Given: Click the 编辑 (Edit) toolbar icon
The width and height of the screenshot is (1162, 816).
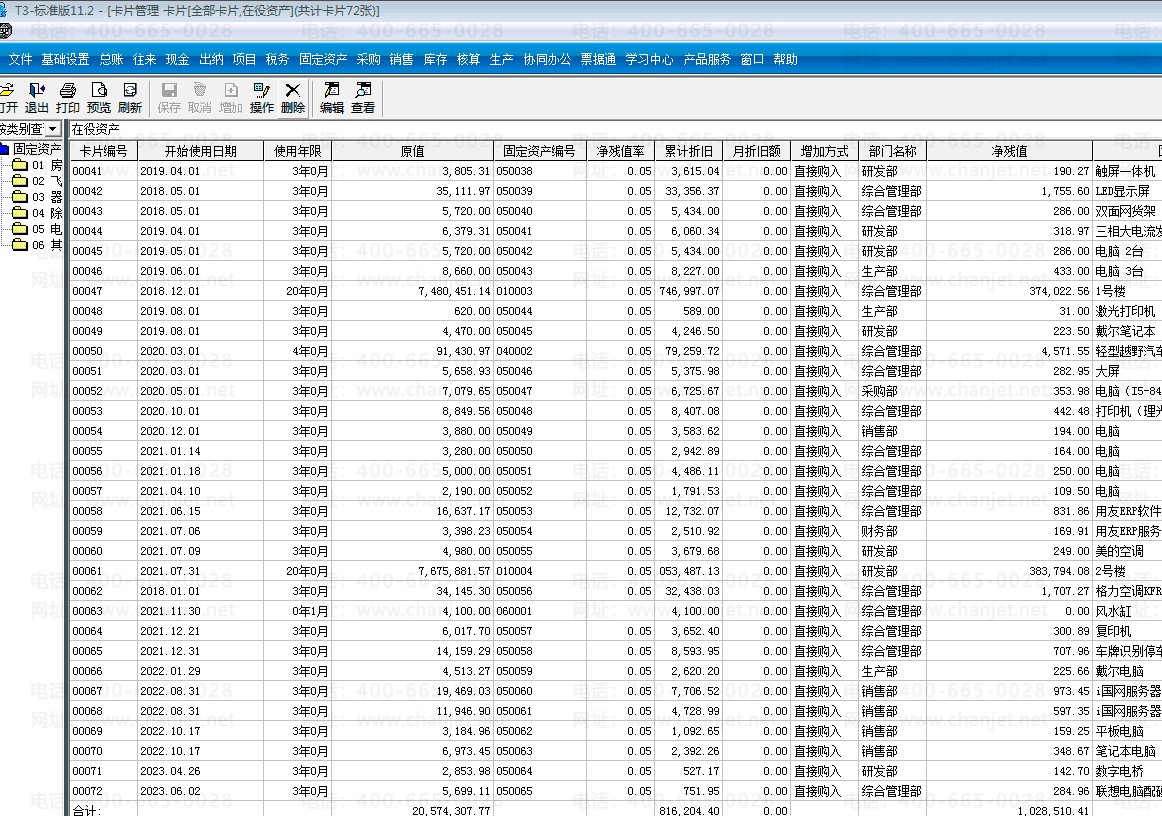Looking at the screenshot, I should [332, 98].
